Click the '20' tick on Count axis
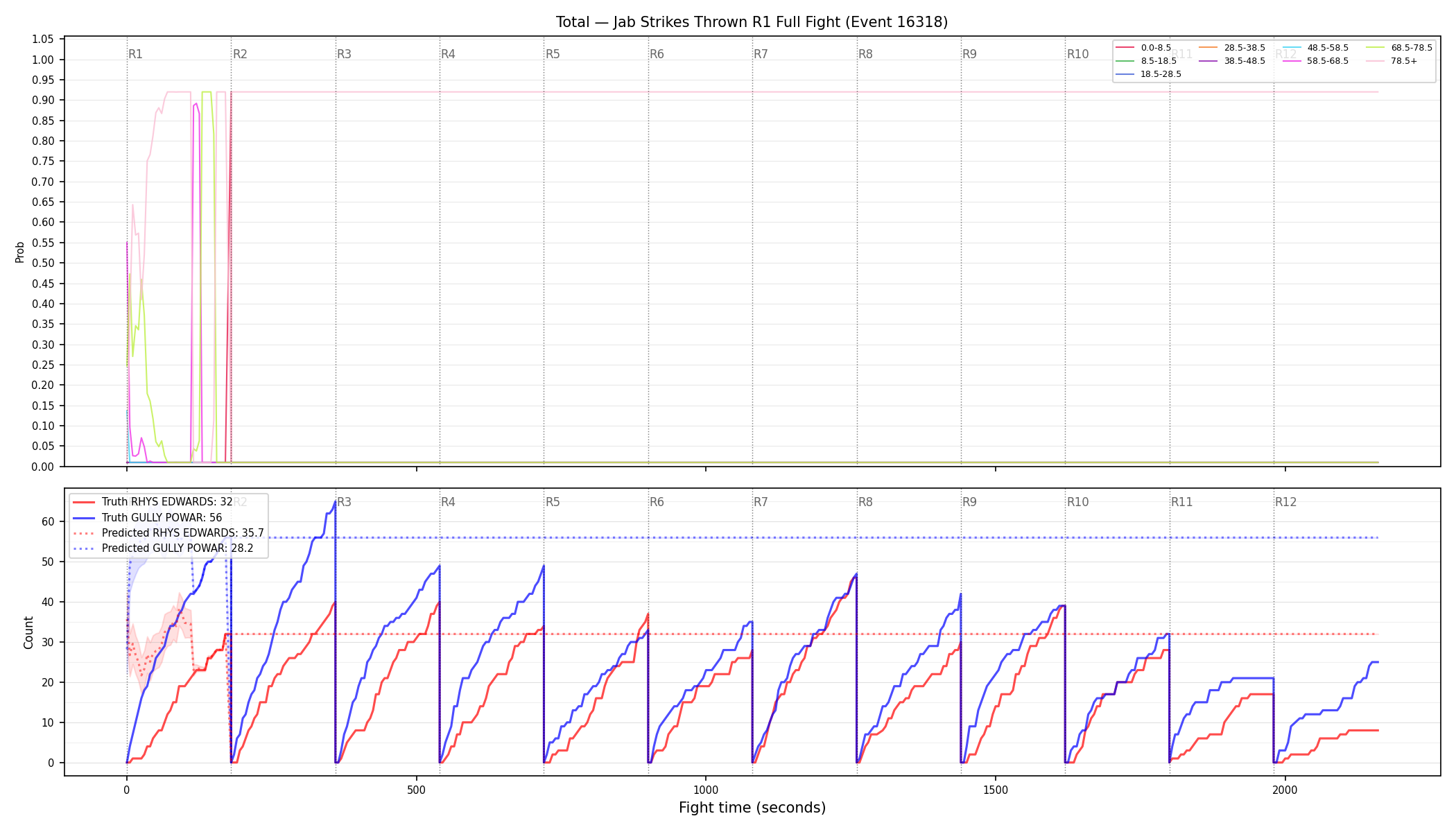Screen dimensions: 1456x832 (48, 683)
